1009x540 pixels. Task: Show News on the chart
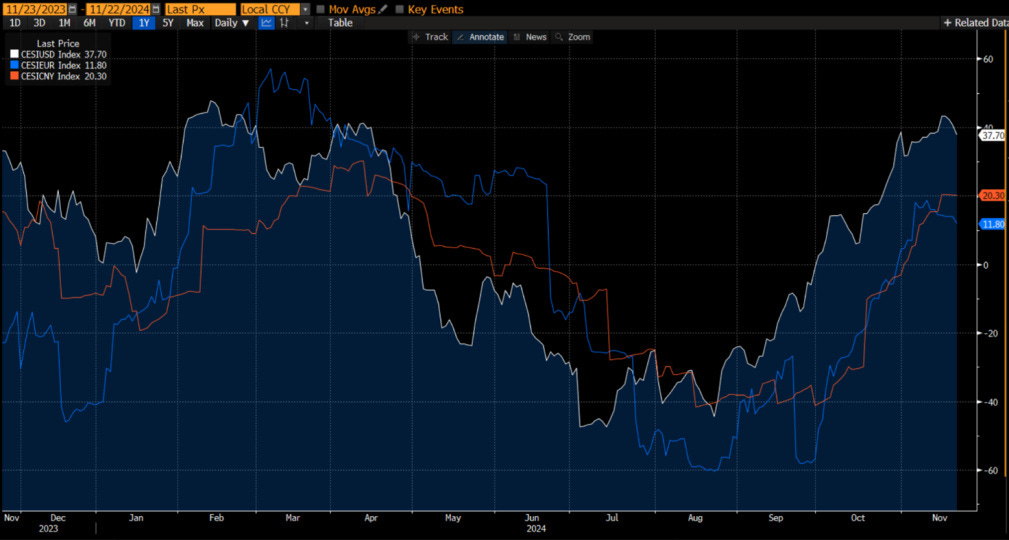pos(530,37)
